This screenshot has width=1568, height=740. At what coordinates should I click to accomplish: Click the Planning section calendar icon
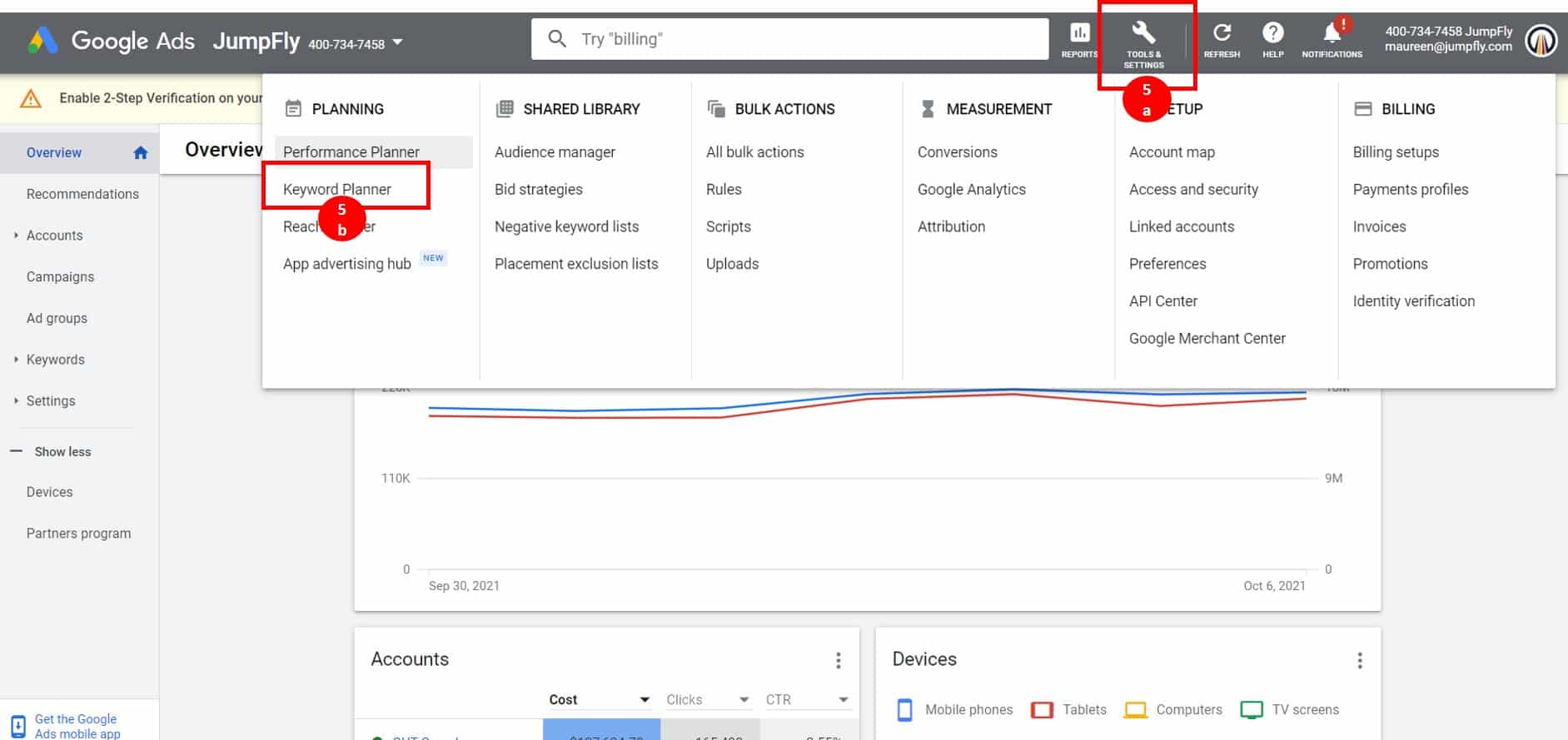293,108
